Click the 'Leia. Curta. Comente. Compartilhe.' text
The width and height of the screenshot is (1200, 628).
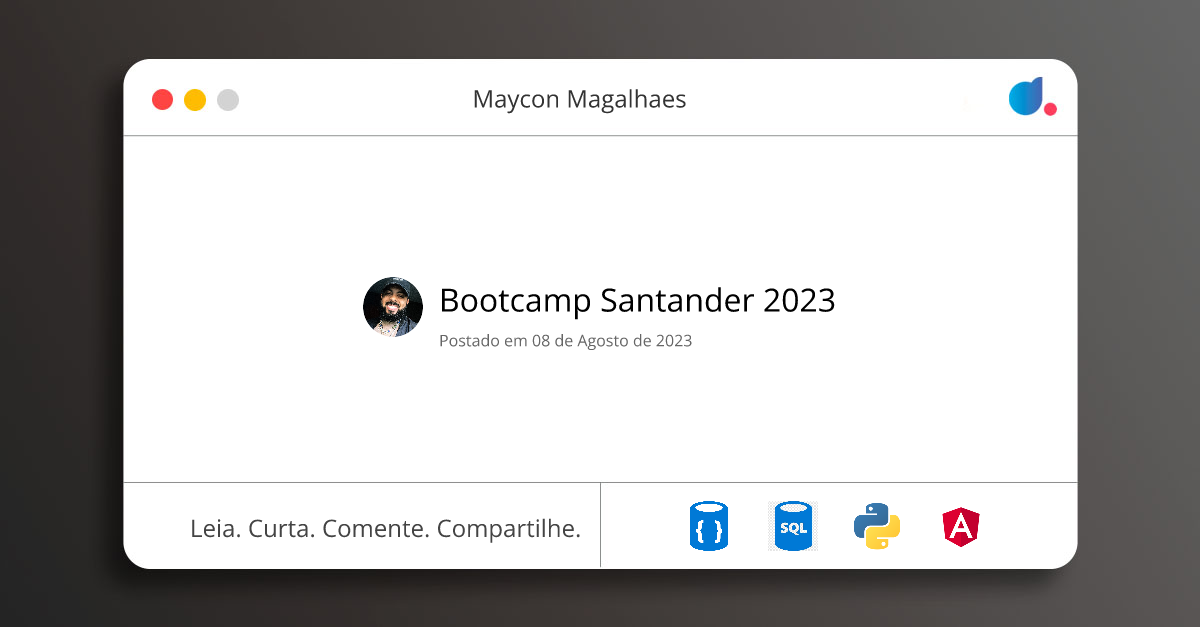coord(386,528)
